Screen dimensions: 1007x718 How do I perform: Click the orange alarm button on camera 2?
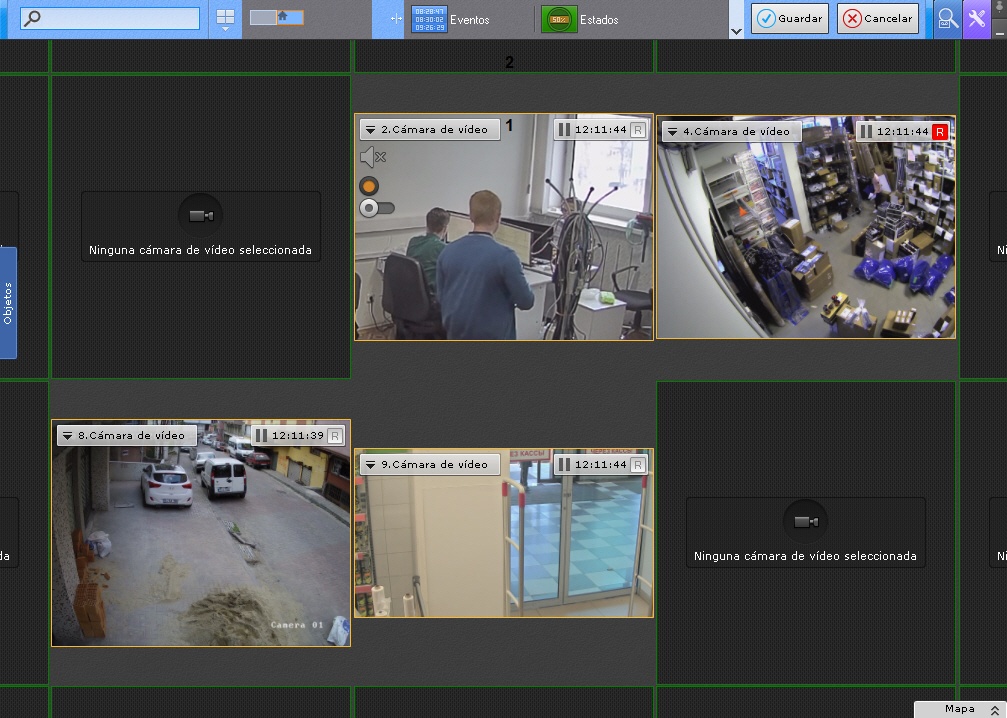[369, 186]
